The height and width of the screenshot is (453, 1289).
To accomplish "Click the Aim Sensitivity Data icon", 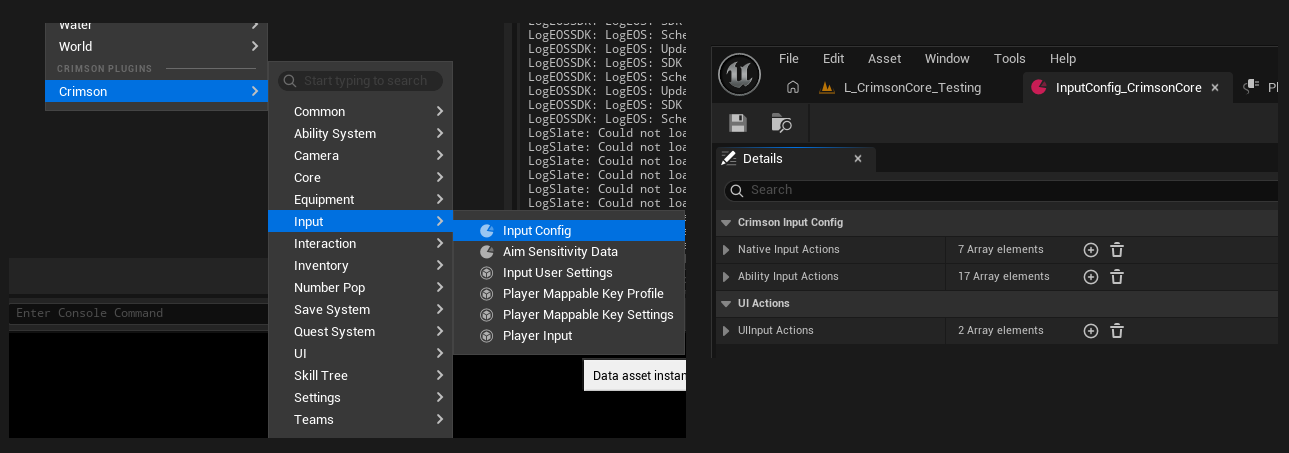I will (487, 252).
